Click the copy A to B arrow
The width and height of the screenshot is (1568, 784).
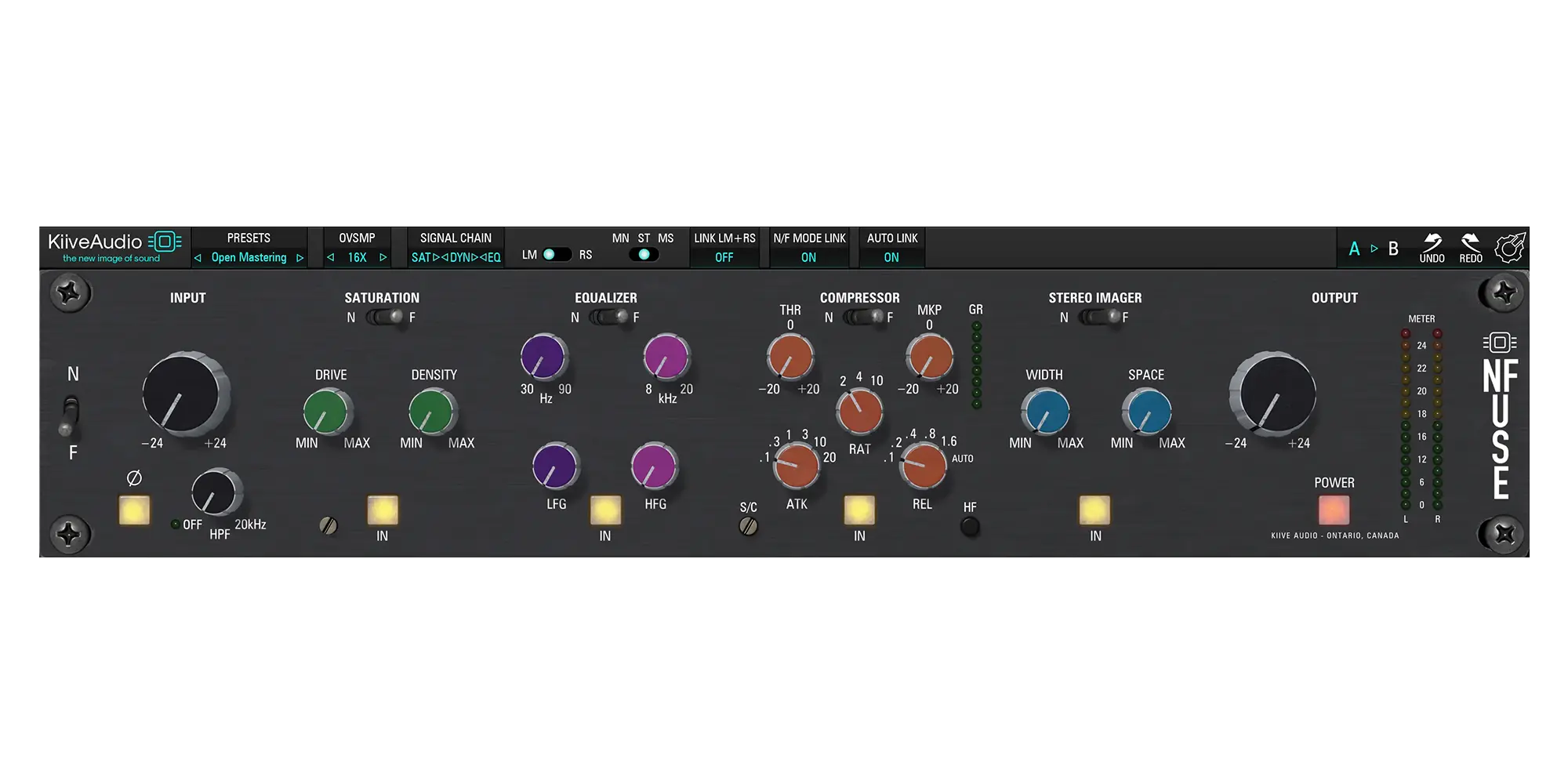(1374, 249)
